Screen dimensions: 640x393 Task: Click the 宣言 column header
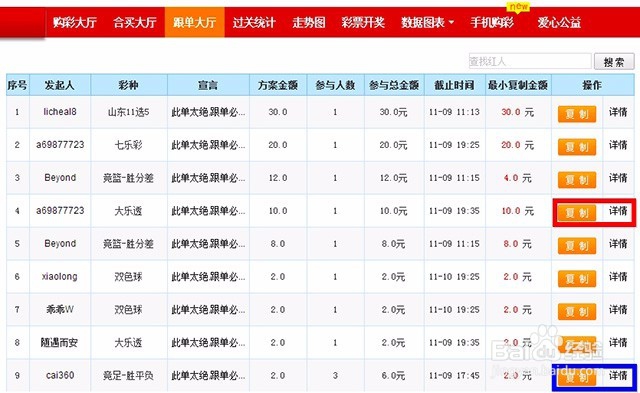(208, 85)
